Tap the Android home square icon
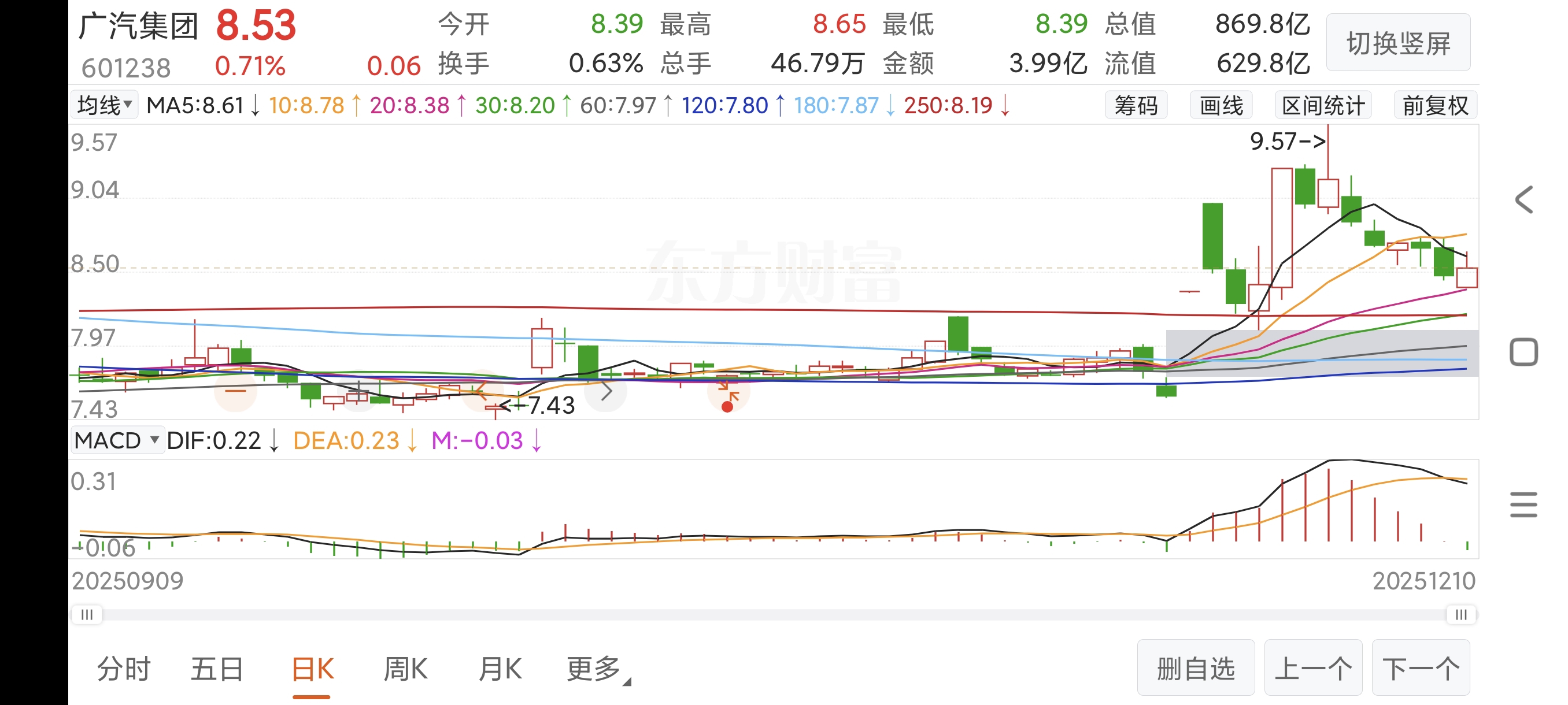 1523,352
